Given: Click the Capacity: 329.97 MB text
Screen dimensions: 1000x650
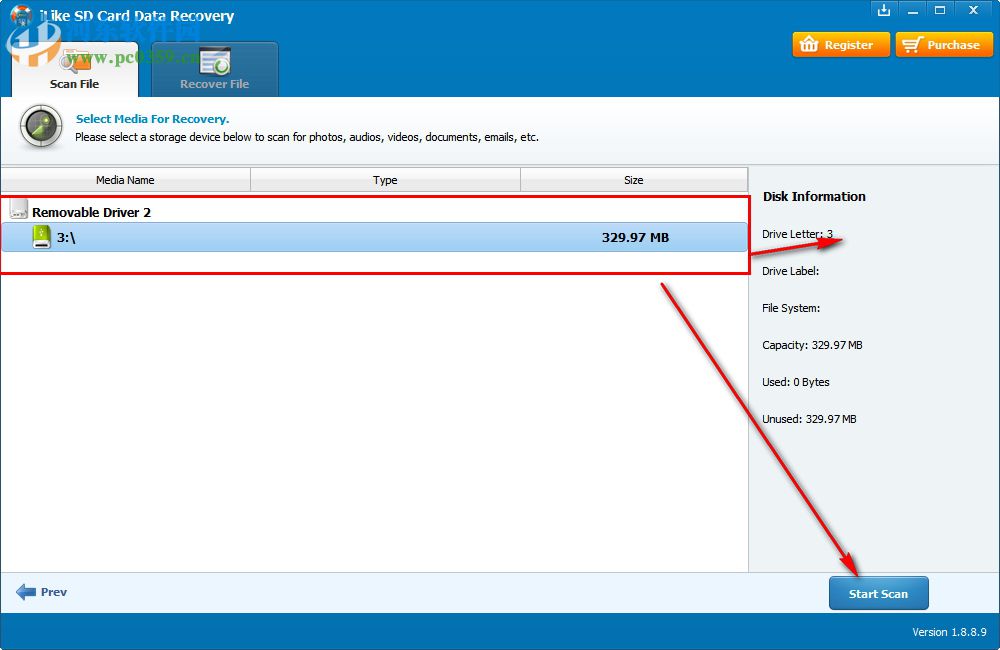Looking at the screenshot, I should click(812, 345).
